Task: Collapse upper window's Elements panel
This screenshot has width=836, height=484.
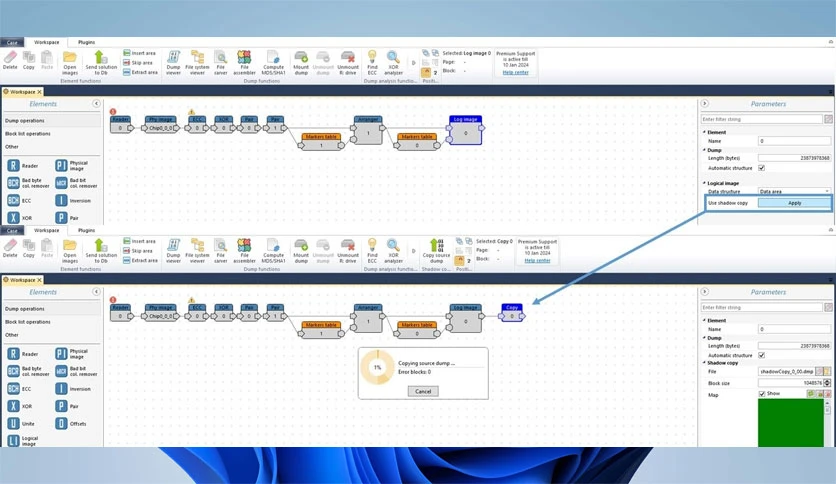Action: [96, 103]
